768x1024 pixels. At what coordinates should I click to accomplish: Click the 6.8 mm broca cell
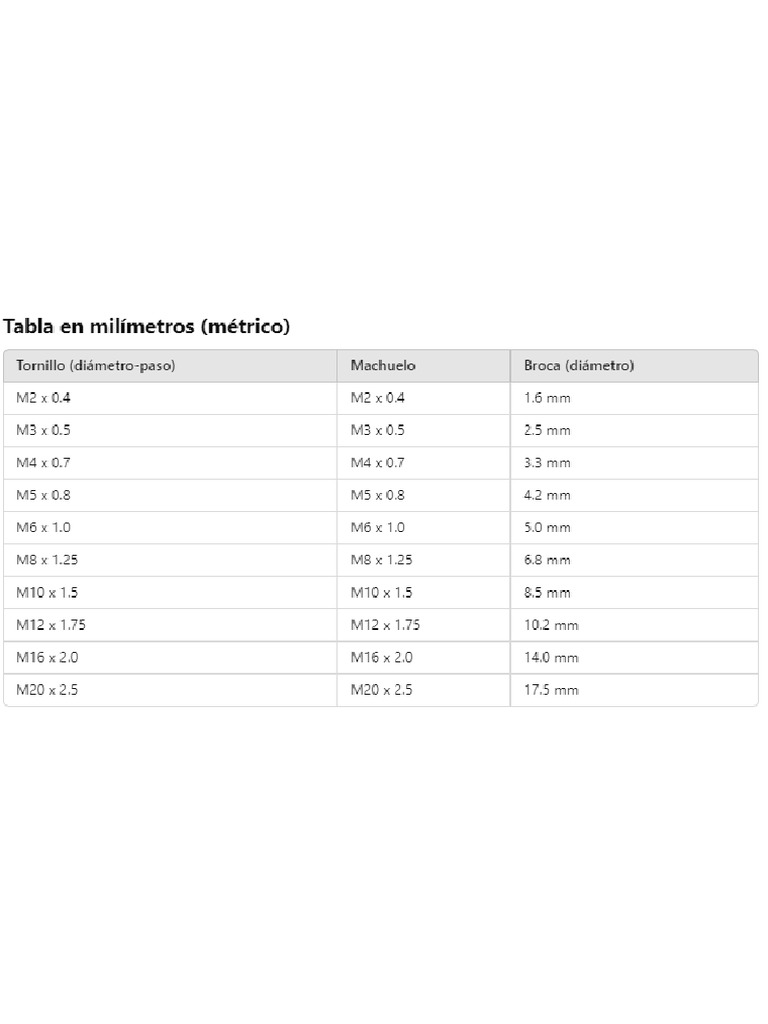(547, 560)
